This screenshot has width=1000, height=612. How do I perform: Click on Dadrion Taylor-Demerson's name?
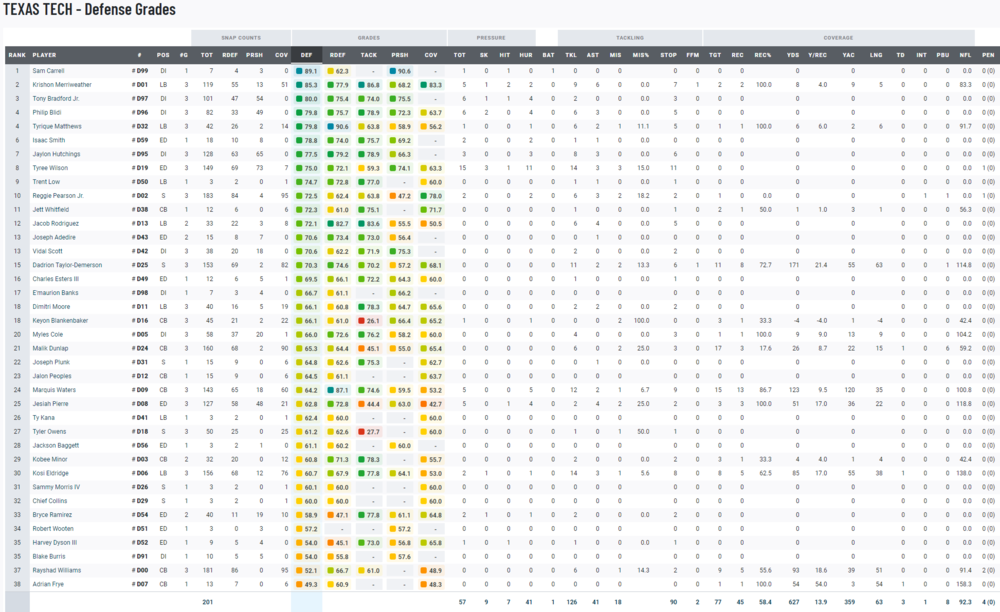(x=66, y=265)
